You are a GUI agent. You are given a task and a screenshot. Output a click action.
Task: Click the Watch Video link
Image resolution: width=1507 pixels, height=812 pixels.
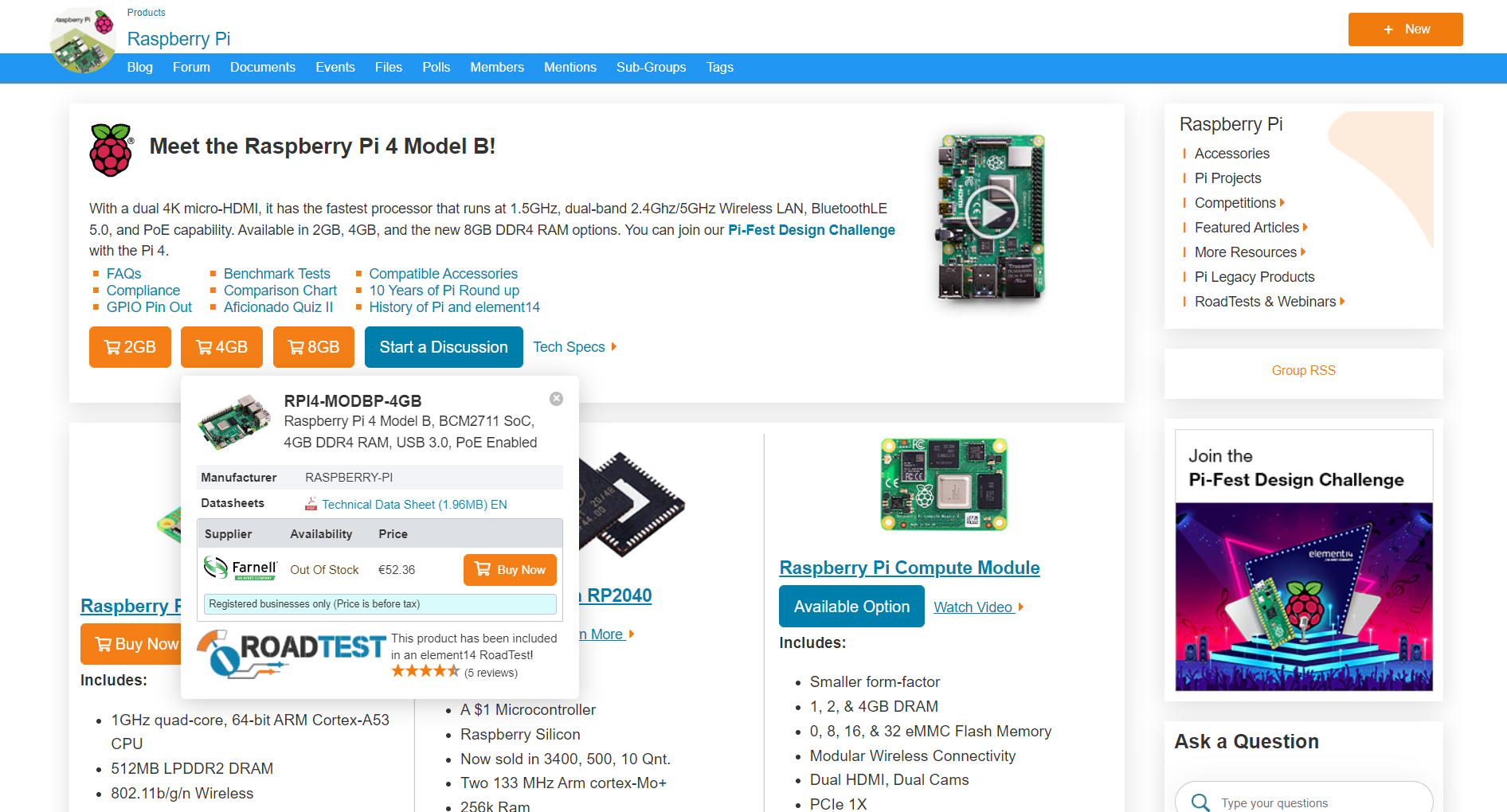coord(978,607)
